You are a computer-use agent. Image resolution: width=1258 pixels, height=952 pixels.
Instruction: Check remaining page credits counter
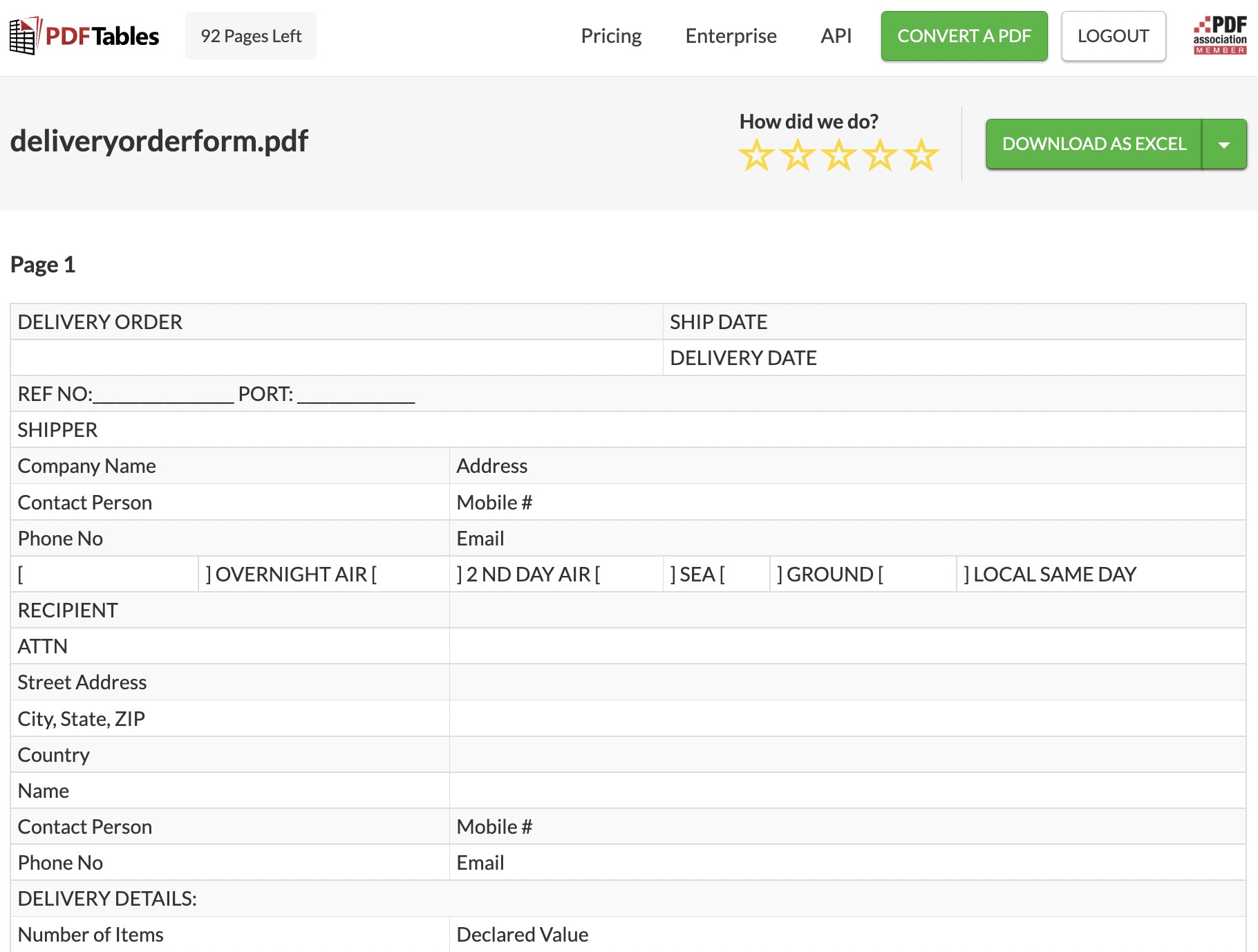pyautogui.click(x=250, y=35)
